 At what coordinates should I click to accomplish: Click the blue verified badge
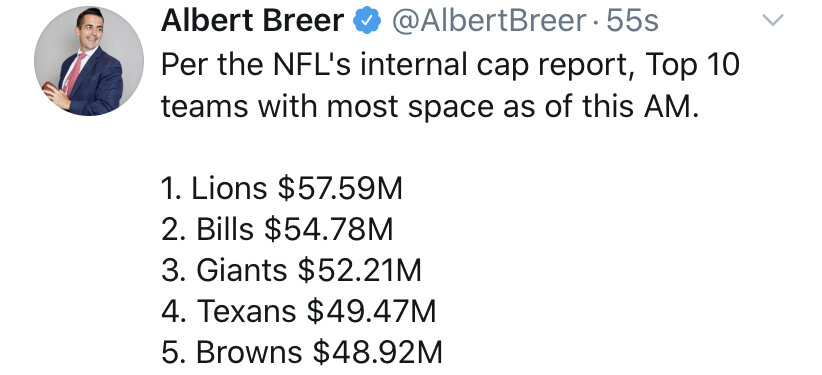(x=366, y=21)
